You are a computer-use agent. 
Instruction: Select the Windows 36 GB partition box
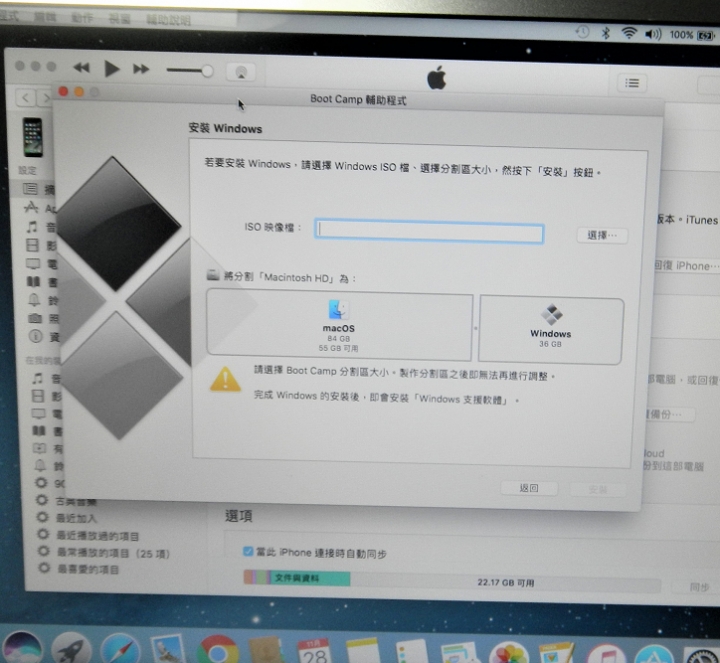point(551,331)
